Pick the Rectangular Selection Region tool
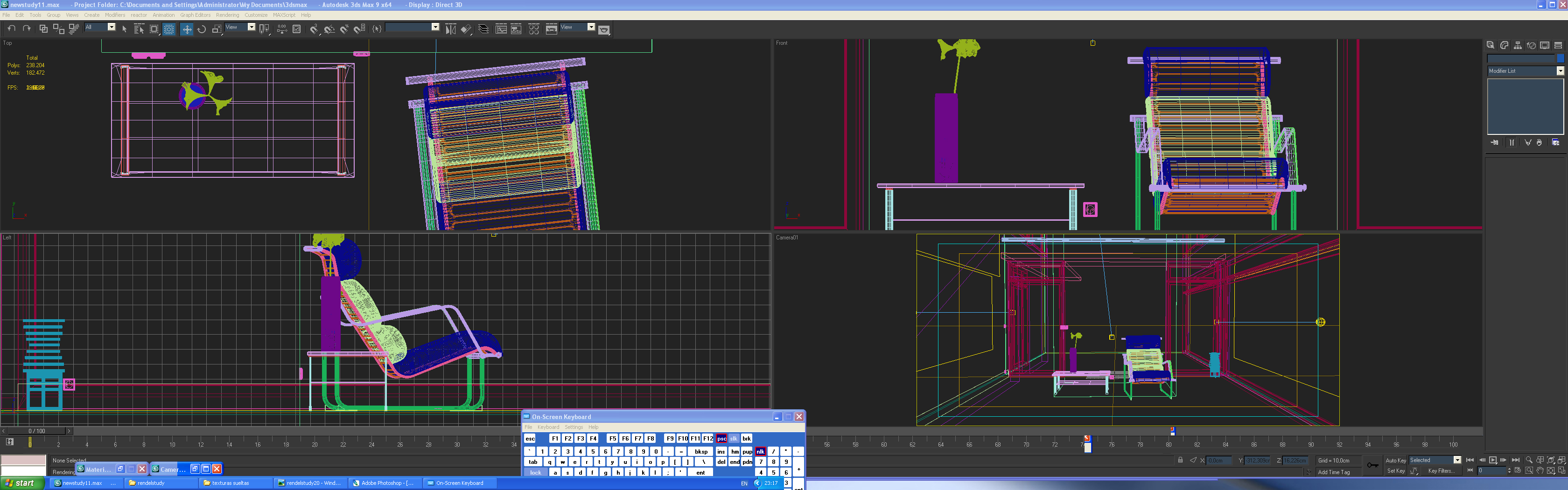Image resolution: width=1568 pixels, height=490 pixels. [154, 28]
